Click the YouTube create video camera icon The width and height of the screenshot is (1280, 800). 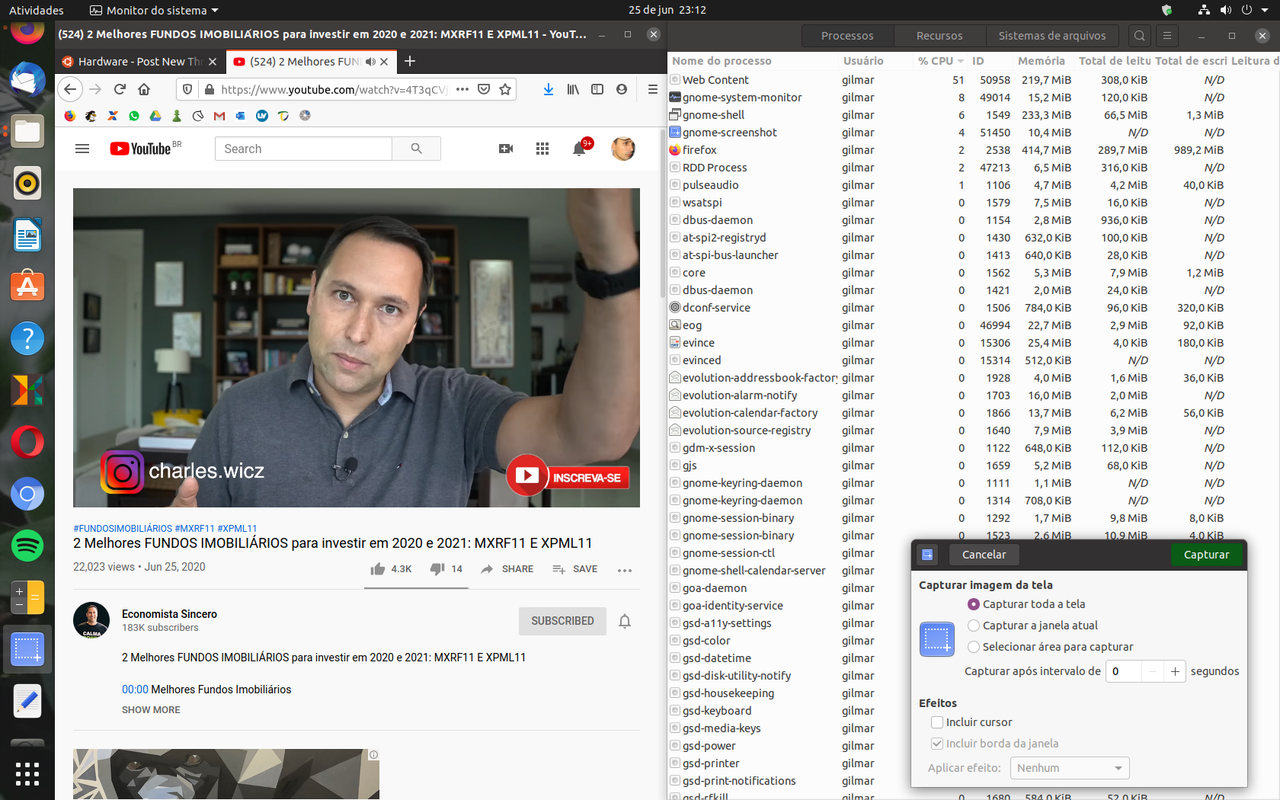pyautogui.click(x=506, y=148)
